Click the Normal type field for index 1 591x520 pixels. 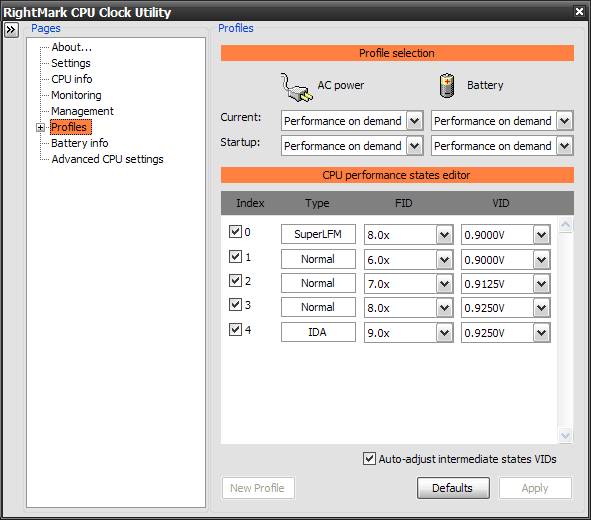318,259
